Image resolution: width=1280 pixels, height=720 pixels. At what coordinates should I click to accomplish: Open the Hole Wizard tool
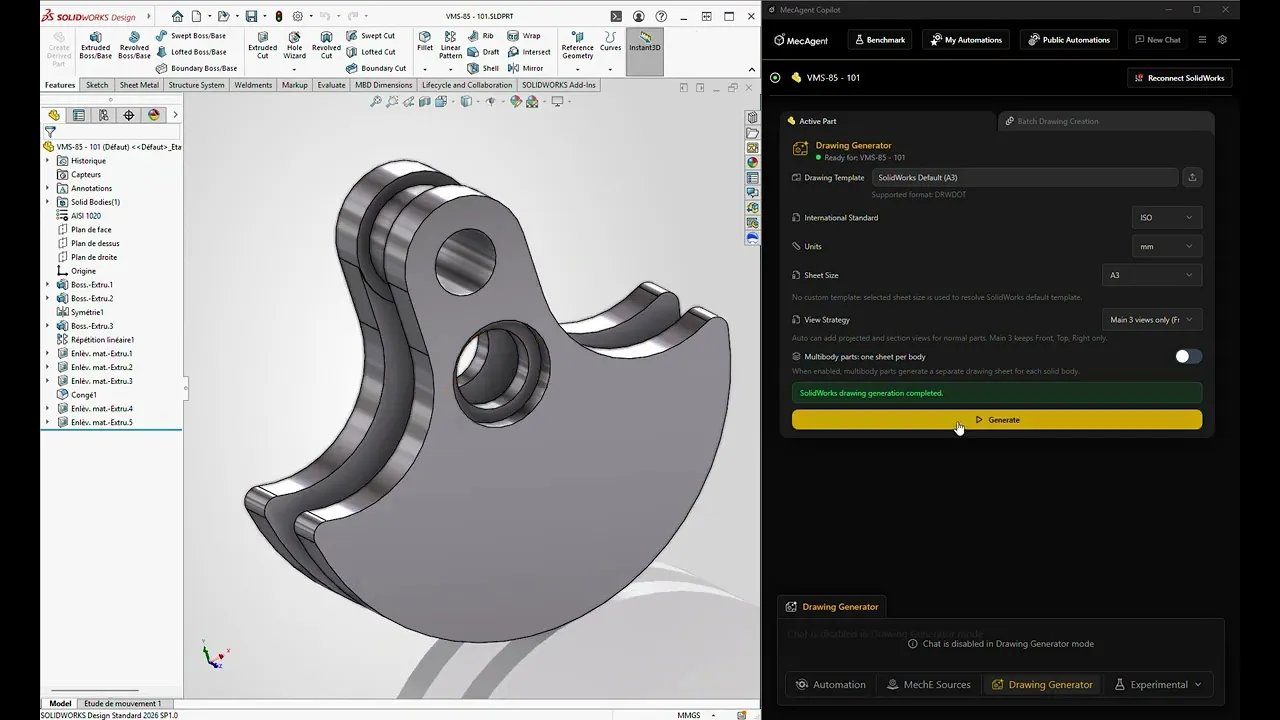pos(294,45)
